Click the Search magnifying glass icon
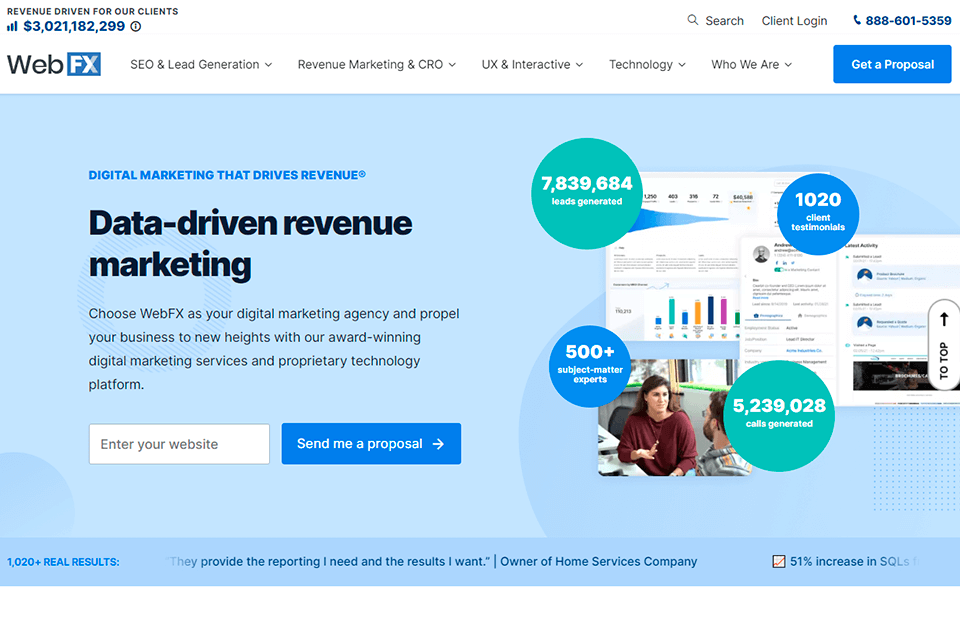The height and width of the screenshot is (640, 960). (691, 20)
